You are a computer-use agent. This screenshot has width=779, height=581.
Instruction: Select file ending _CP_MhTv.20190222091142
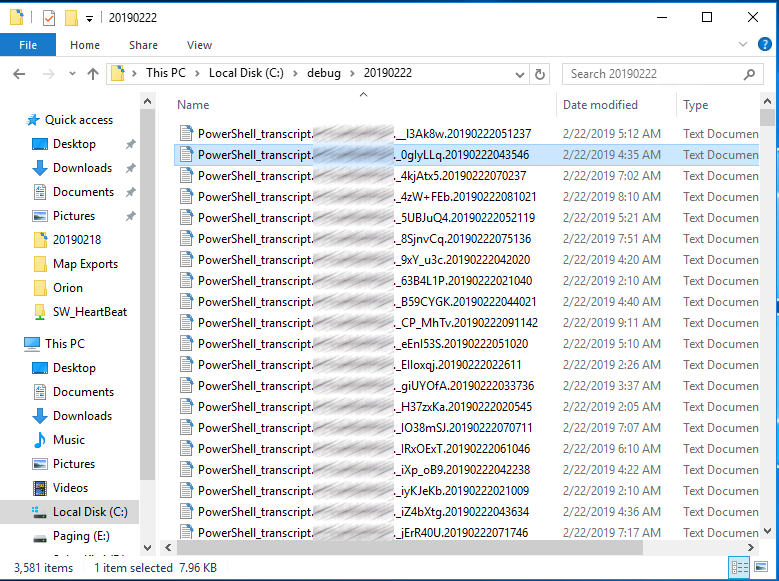466,323
